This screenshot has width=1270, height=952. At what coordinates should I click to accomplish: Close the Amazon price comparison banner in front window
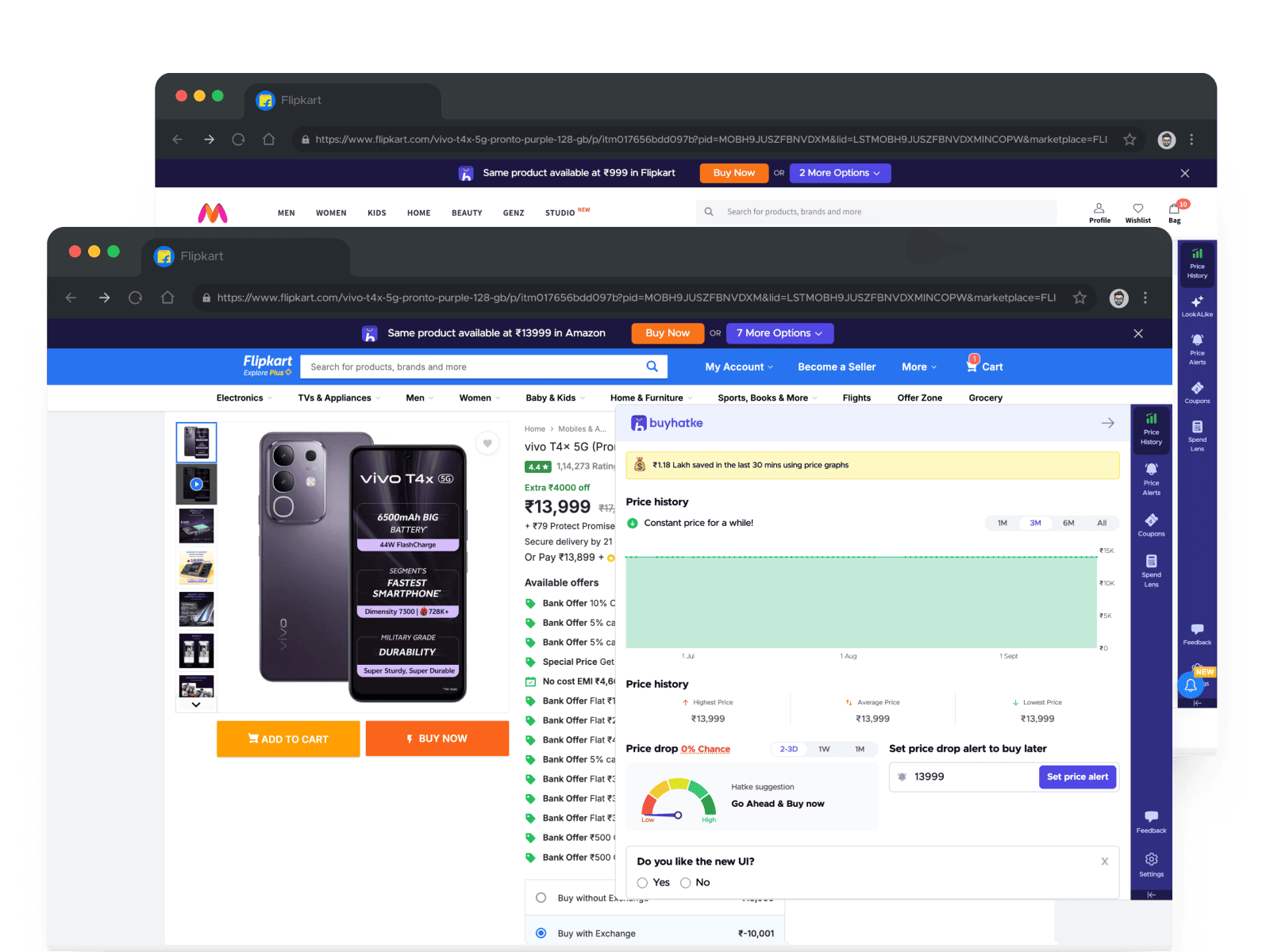tap(1138, 333)
